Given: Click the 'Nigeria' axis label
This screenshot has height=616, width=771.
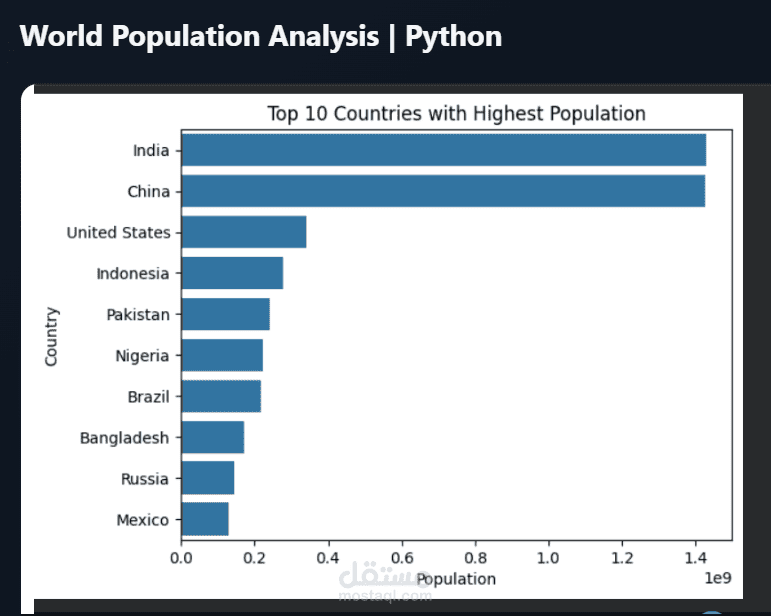Looking at the screenshot, I should (x=142, y=356).
